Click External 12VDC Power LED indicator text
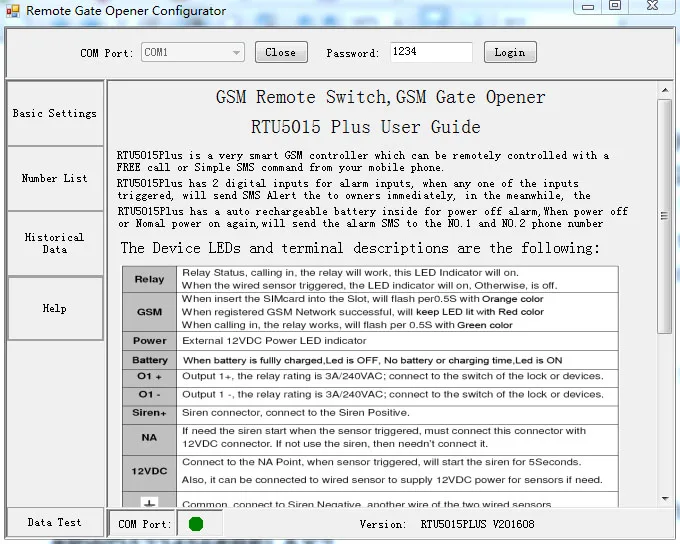680x544 pixels. (x=274, y=341)
